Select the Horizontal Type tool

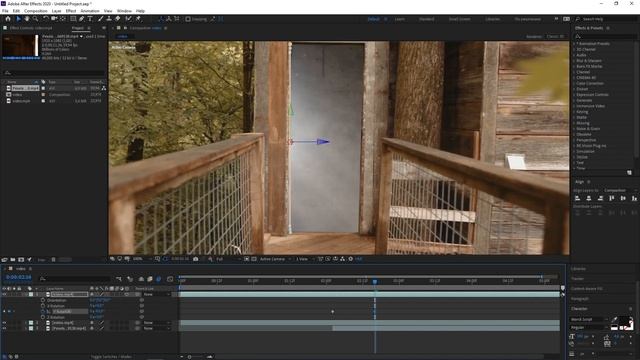90,19
